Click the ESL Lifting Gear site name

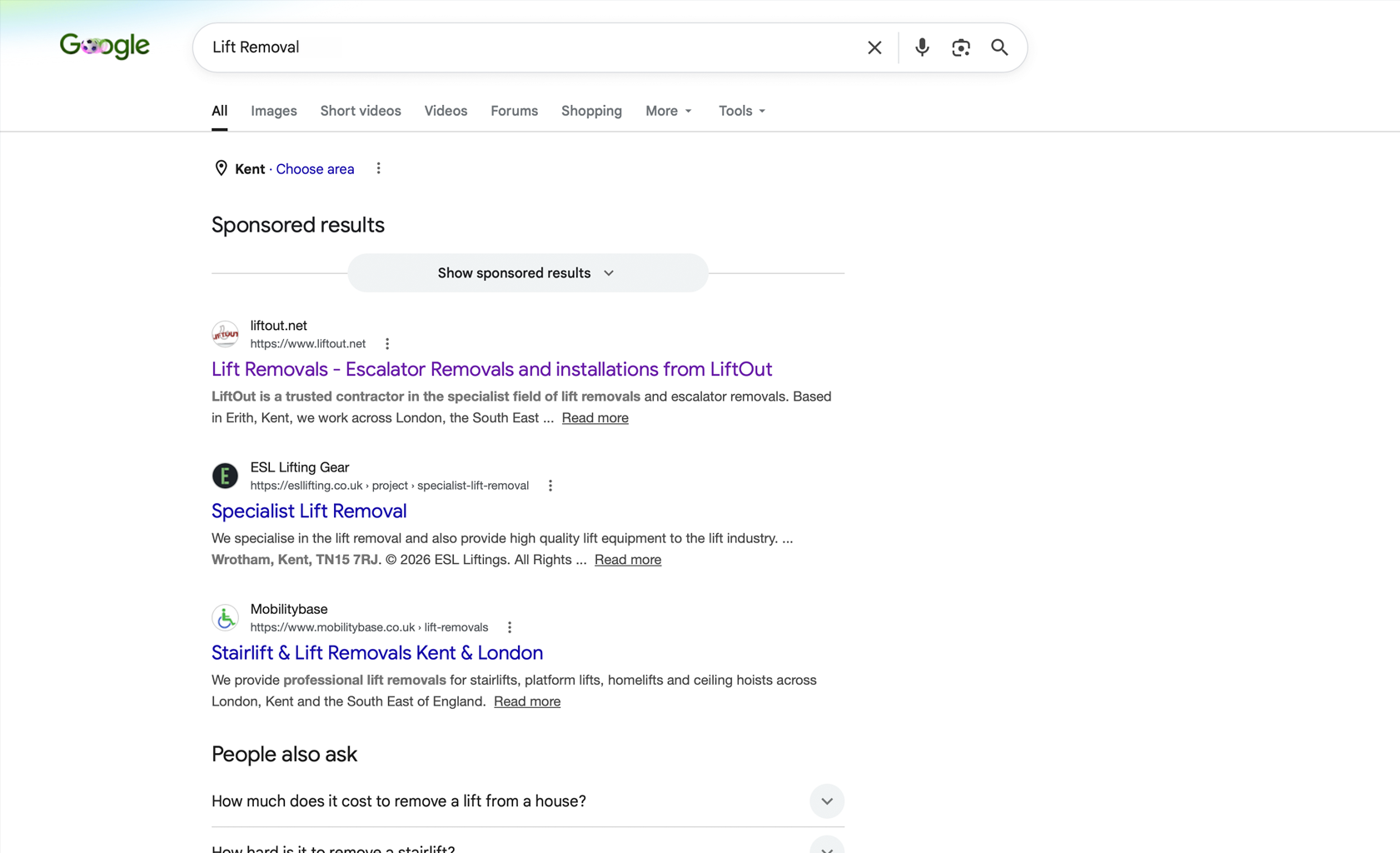pyautogui.click(x=300, y=467)
